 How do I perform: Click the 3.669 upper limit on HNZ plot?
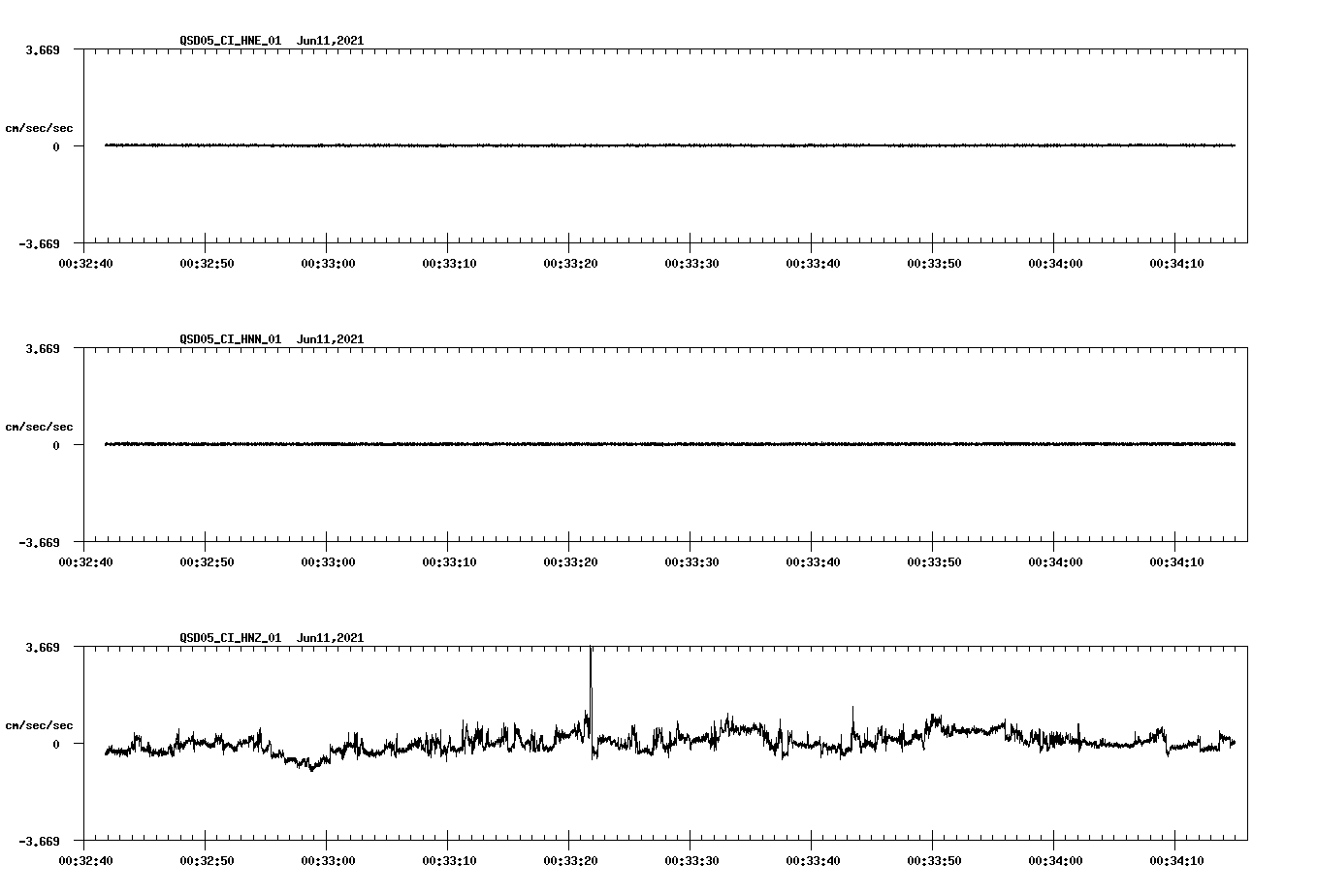click(43, 647)
